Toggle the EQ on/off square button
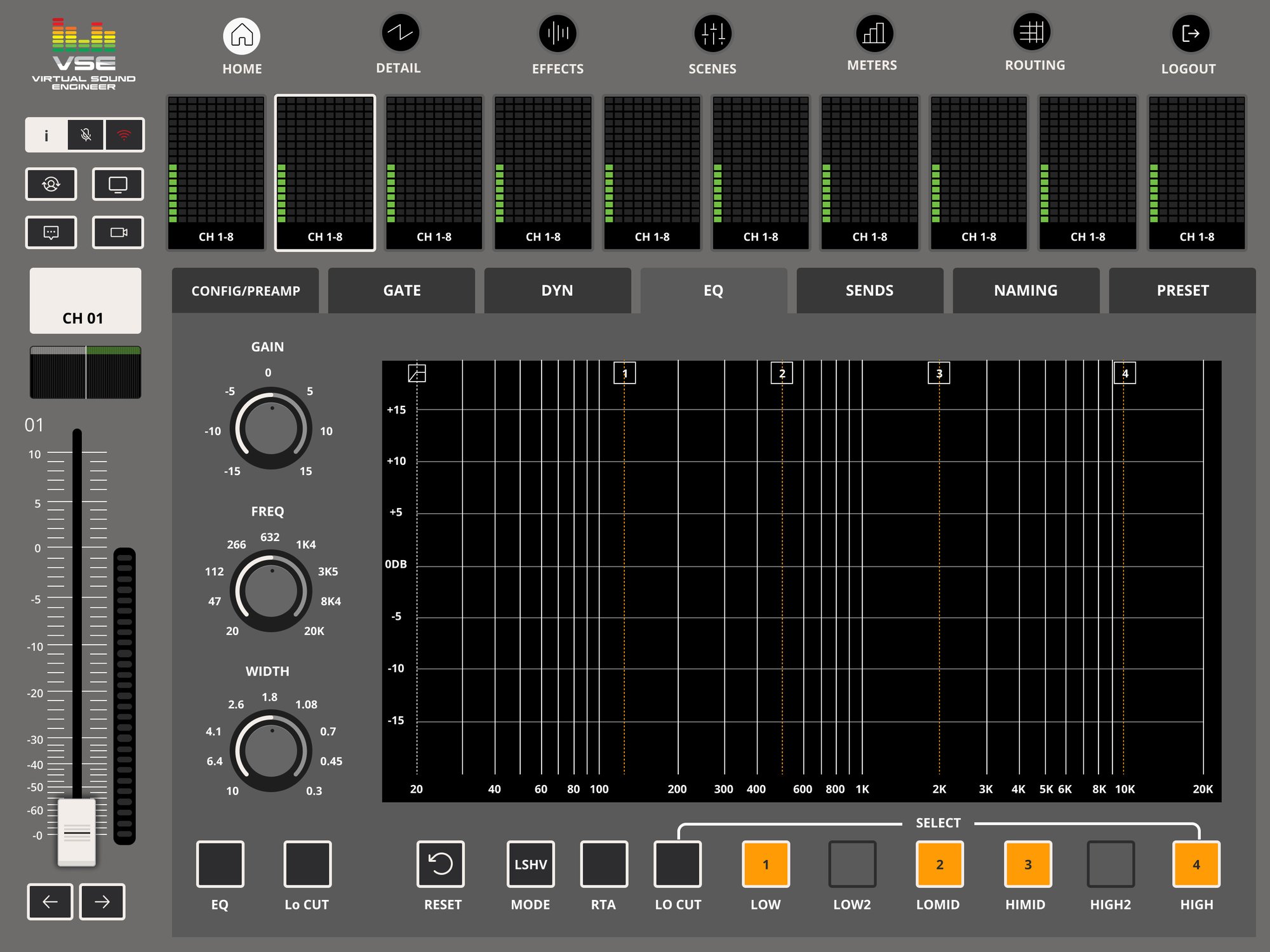The image size is (1270, 952). [x=220, y=864]
